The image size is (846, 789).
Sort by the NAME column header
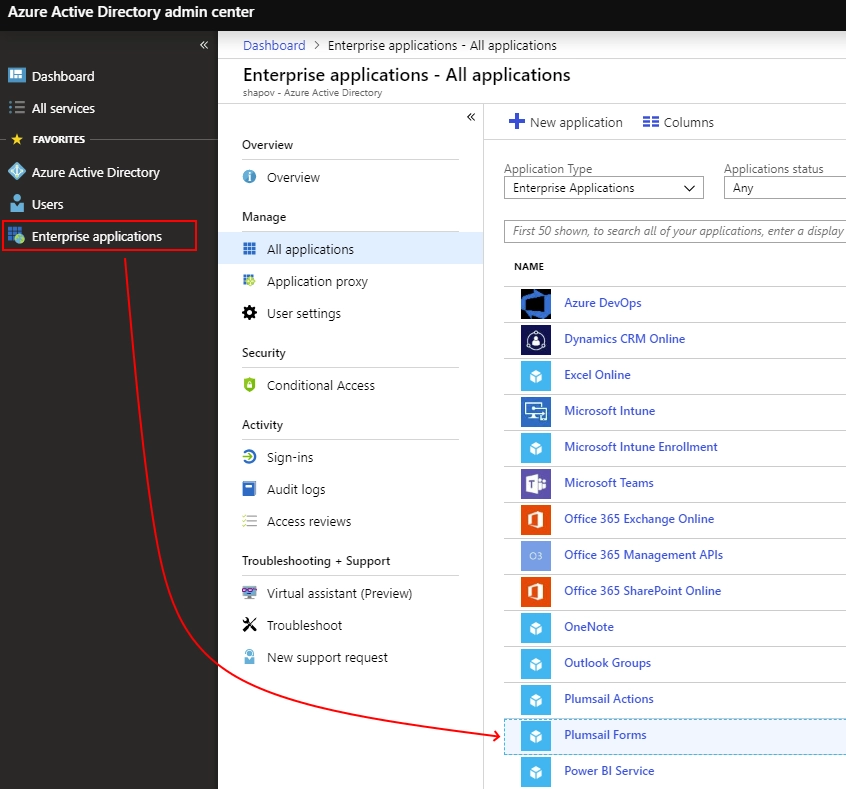[529, 267]
